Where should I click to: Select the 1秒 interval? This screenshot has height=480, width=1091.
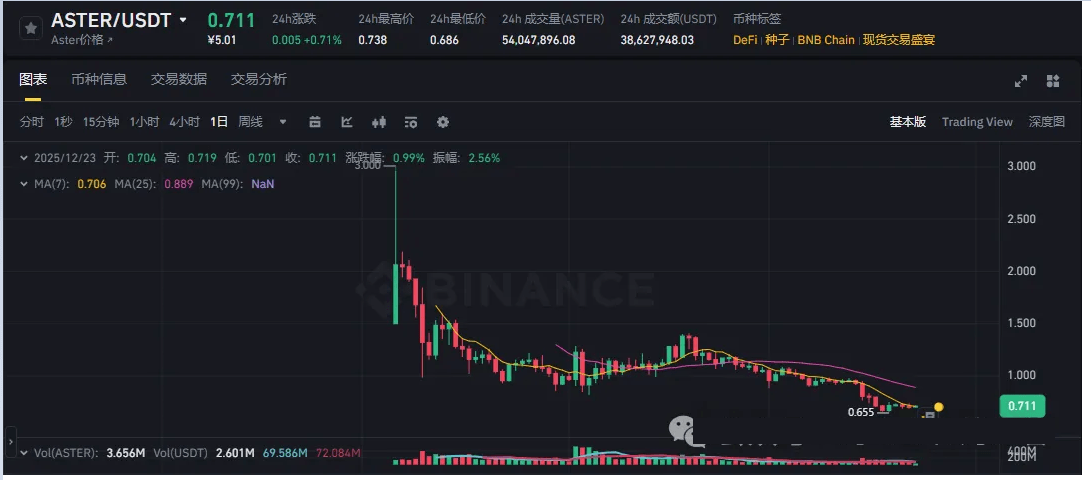(63, 122)
